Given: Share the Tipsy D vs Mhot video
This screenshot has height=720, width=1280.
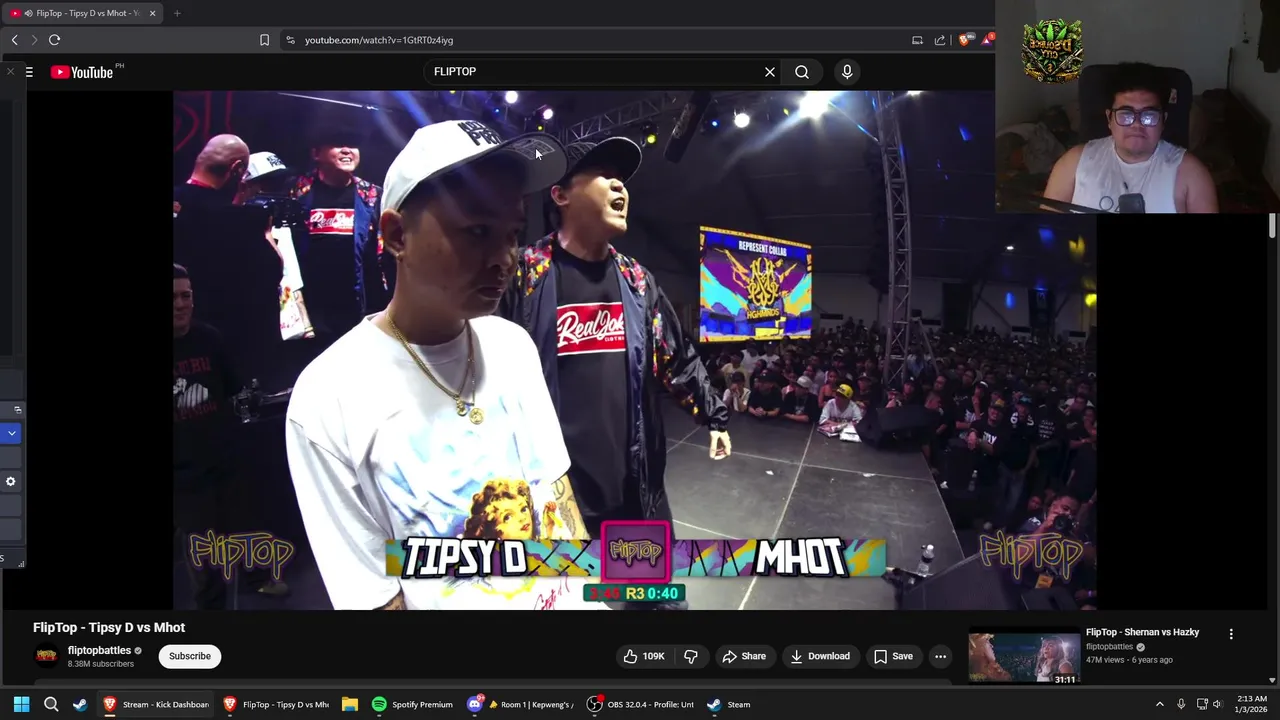Looking at the screenshot, I should click(743, 656).
